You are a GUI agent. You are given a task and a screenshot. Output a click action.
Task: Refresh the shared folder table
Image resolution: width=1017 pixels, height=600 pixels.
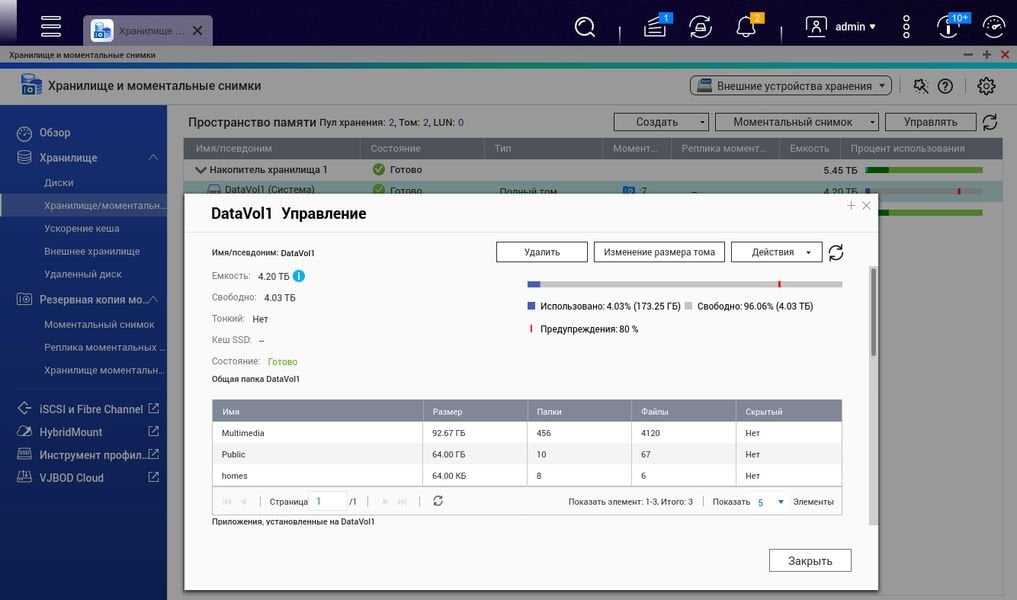(438, 501)
